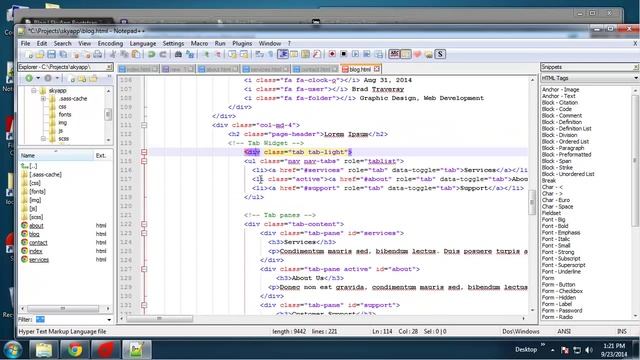Click the Ext. column header in file list
Screen dimensions: 640x360
point(102,156)
